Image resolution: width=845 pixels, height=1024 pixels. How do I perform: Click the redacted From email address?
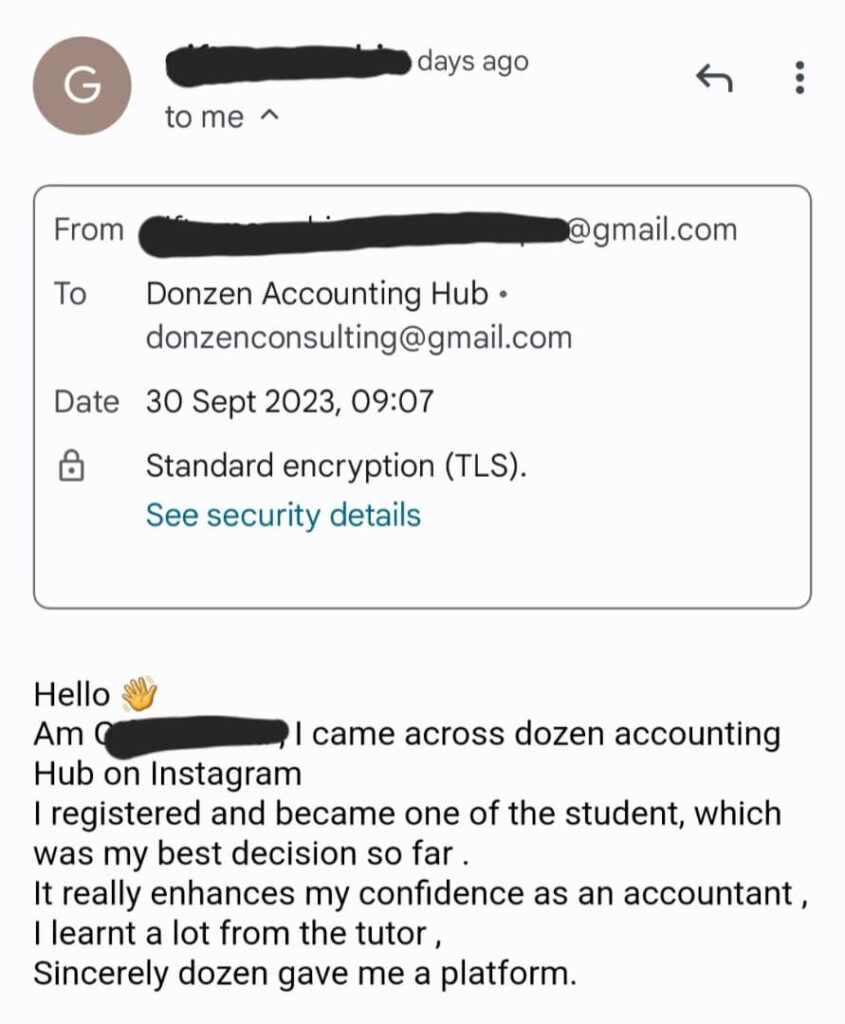tap(353, 233)
